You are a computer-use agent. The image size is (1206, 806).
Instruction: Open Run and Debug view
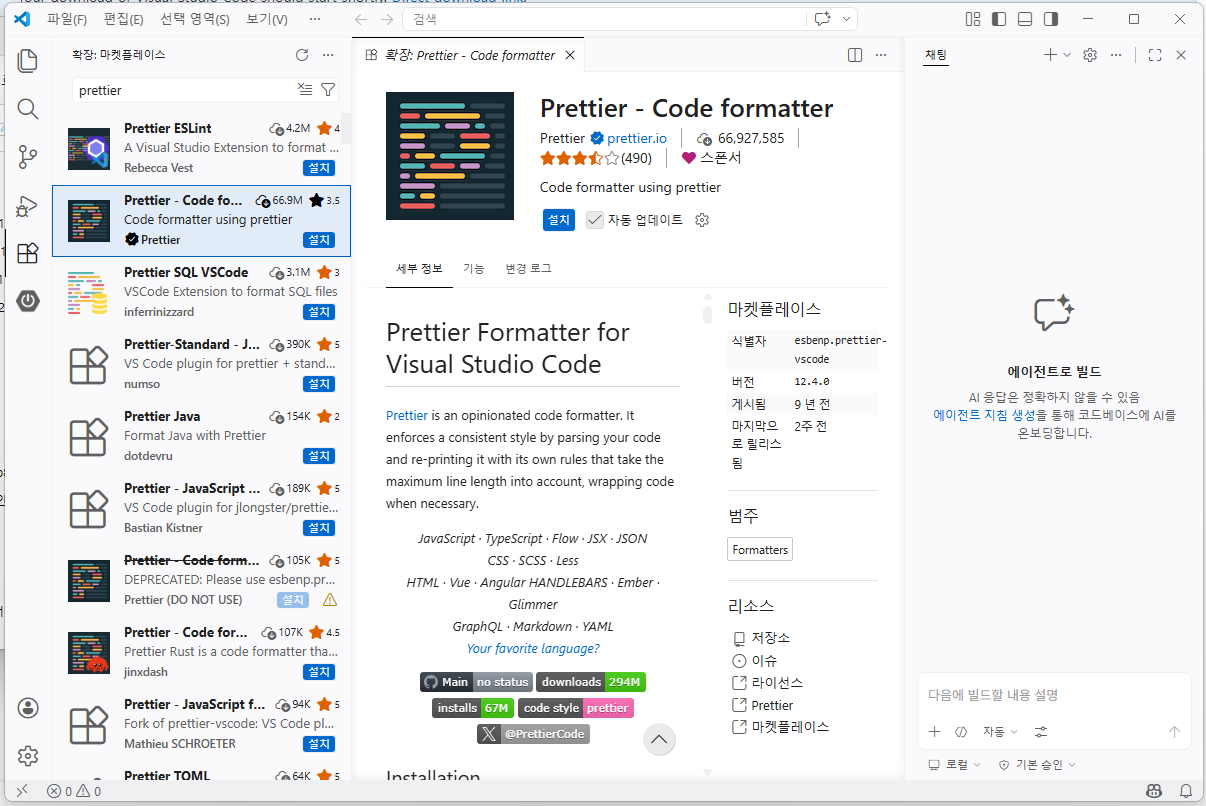28,205
